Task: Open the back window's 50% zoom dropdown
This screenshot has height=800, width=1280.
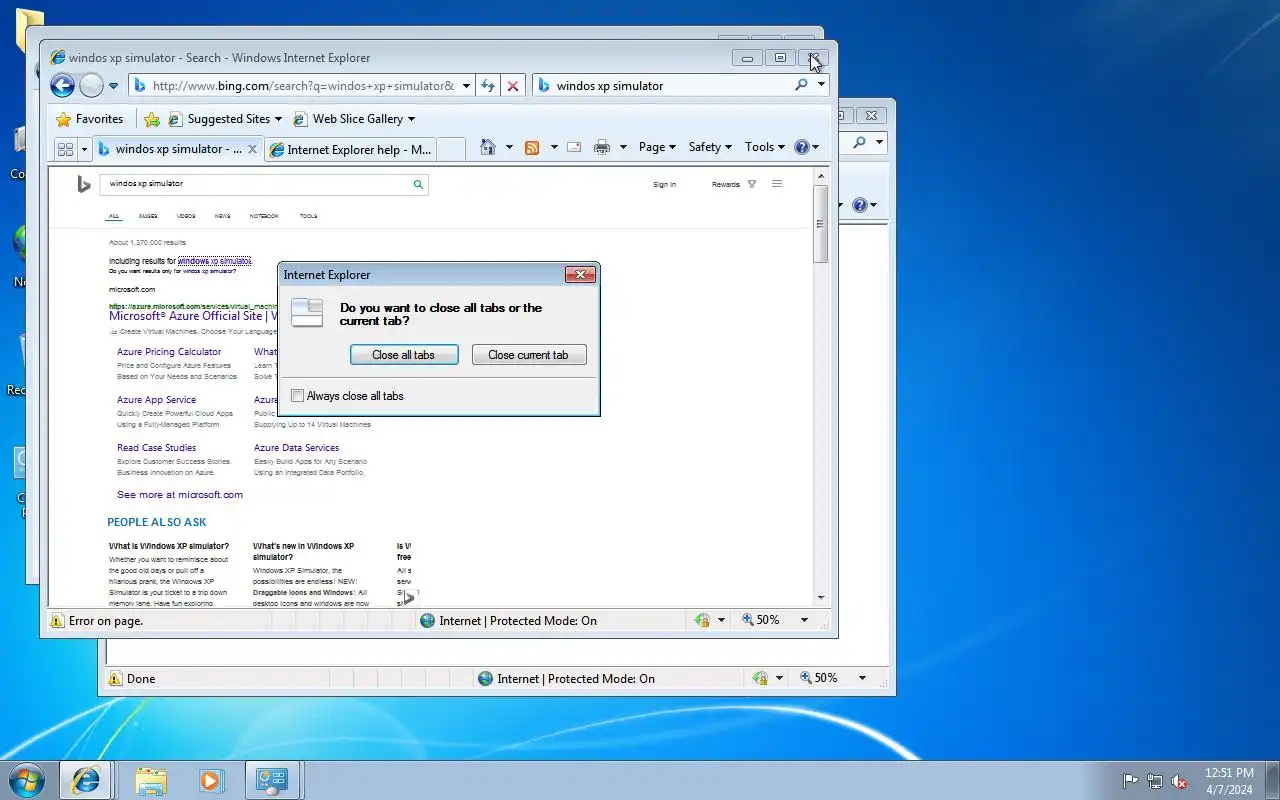Action: pos(862,678)
